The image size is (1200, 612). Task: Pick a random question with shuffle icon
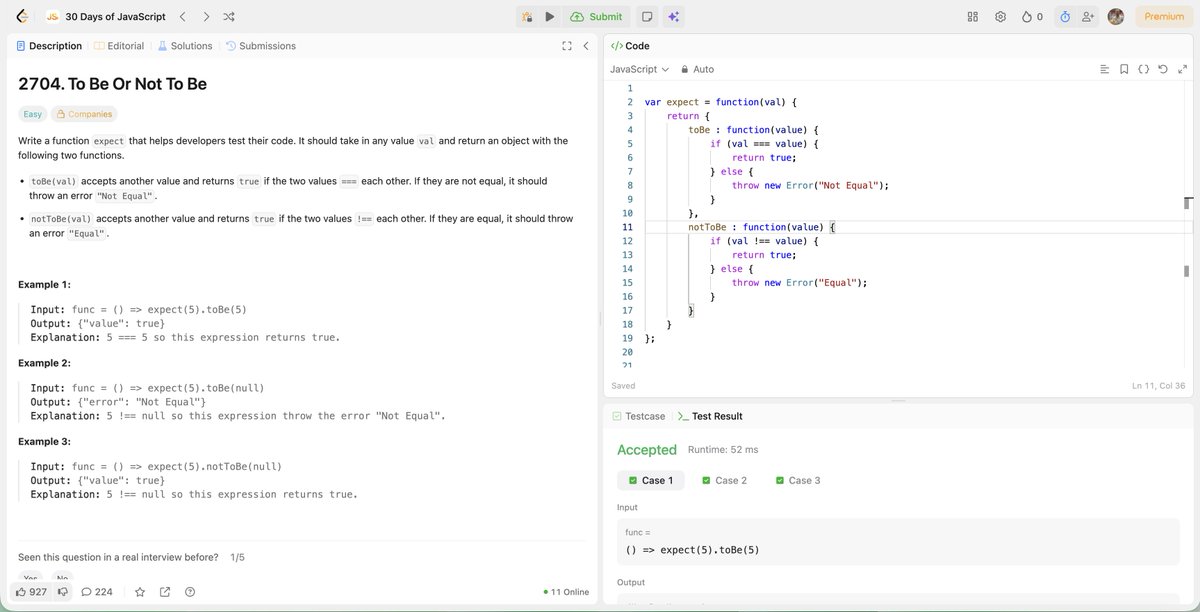click(229, 16)
